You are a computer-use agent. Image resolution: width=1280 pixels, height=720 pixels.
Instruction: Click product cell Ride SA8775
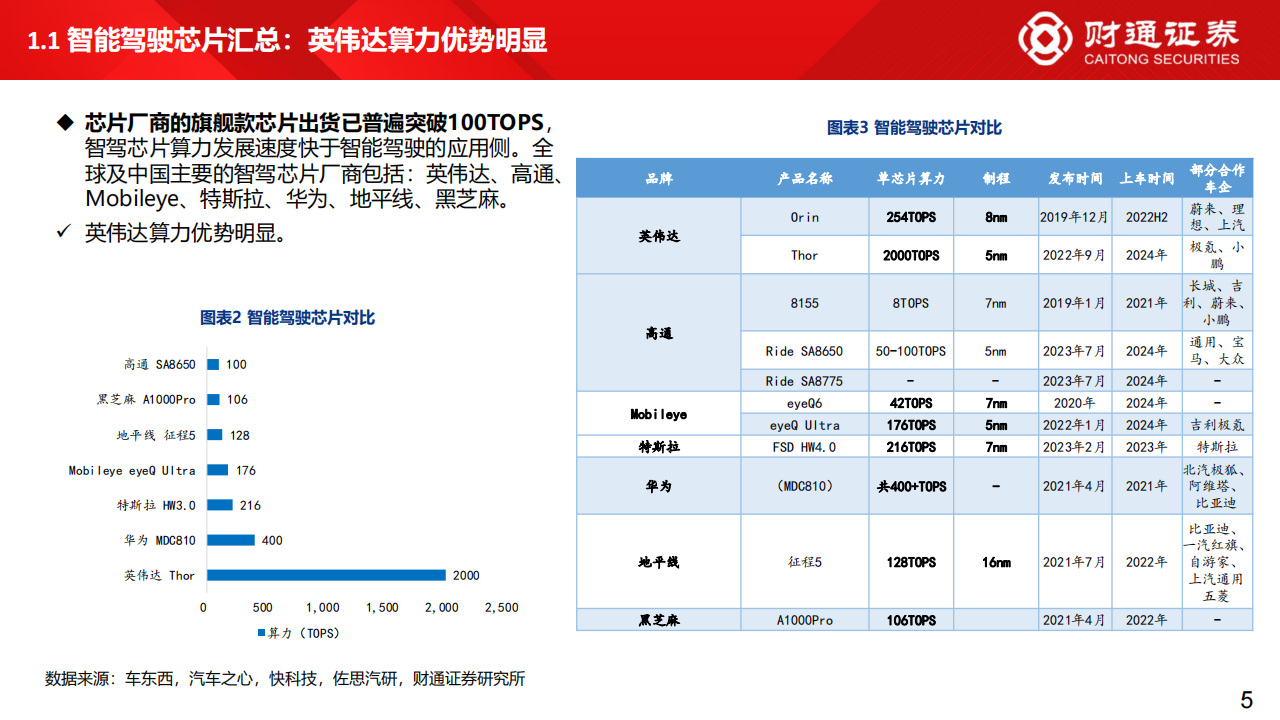(805, 381)
